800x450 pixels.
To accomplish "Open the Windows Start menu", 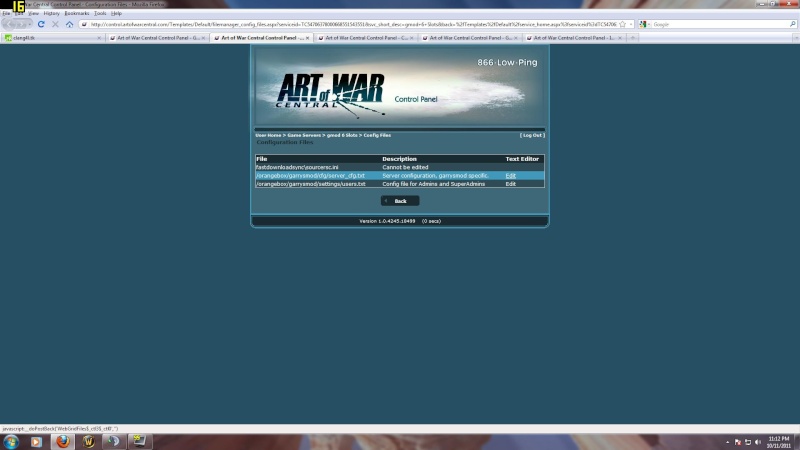I will point(11,442).
